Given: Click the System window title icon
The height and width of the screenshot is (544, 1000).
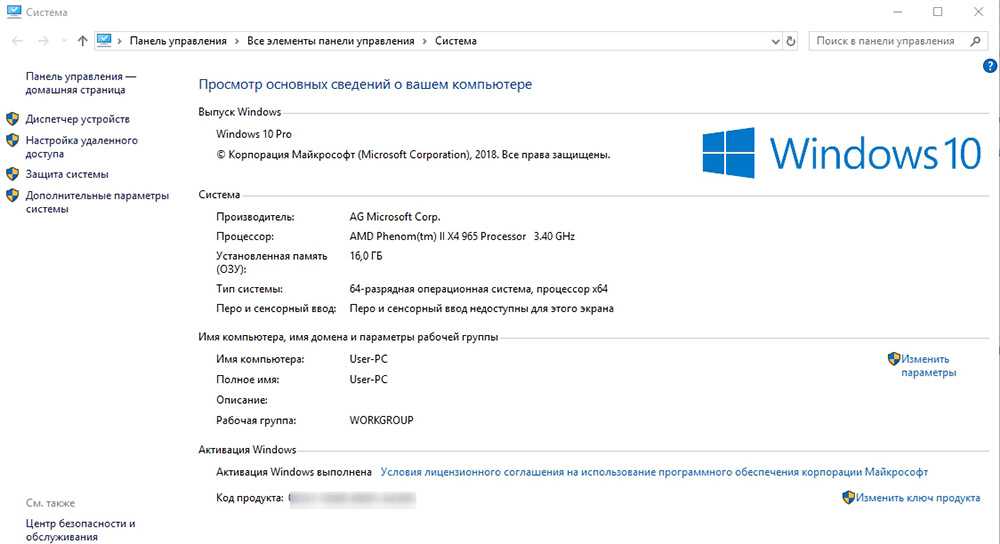Looking at the screenshot, I should click(13, 11).
